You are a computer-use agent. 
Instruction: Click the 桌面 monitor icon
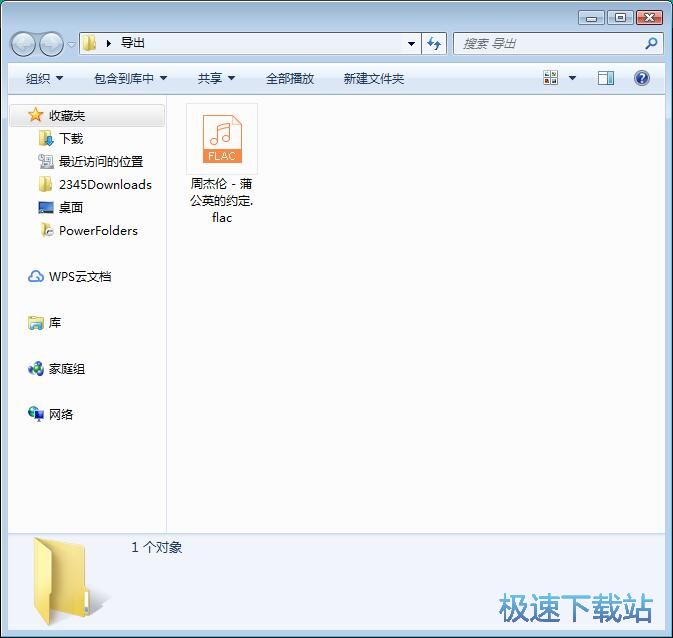(46, 207)
